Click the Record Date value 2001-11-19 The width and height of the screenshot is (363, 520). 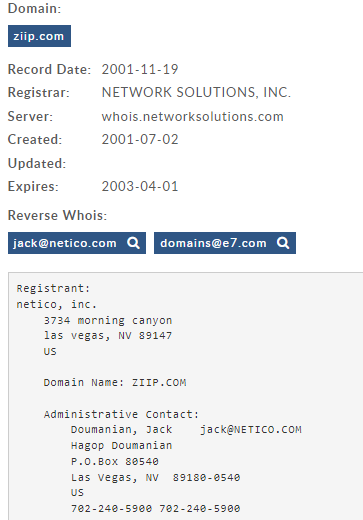tap(140, 69)
